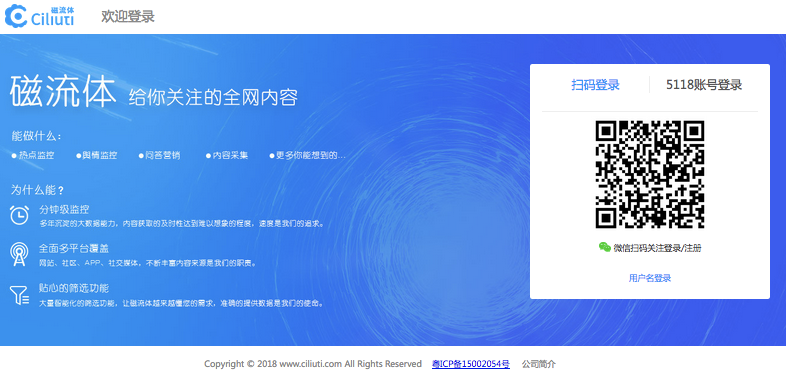This screenshot has width=786, height=374.
Task: Click the 内容采集 bullet item
Action: 227,155
